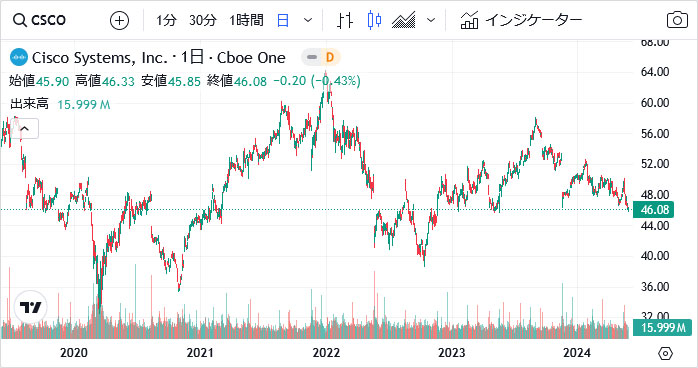Click volume label 15.999 M on axis
This screenshot has width=698, height=368.
[663, 328]
